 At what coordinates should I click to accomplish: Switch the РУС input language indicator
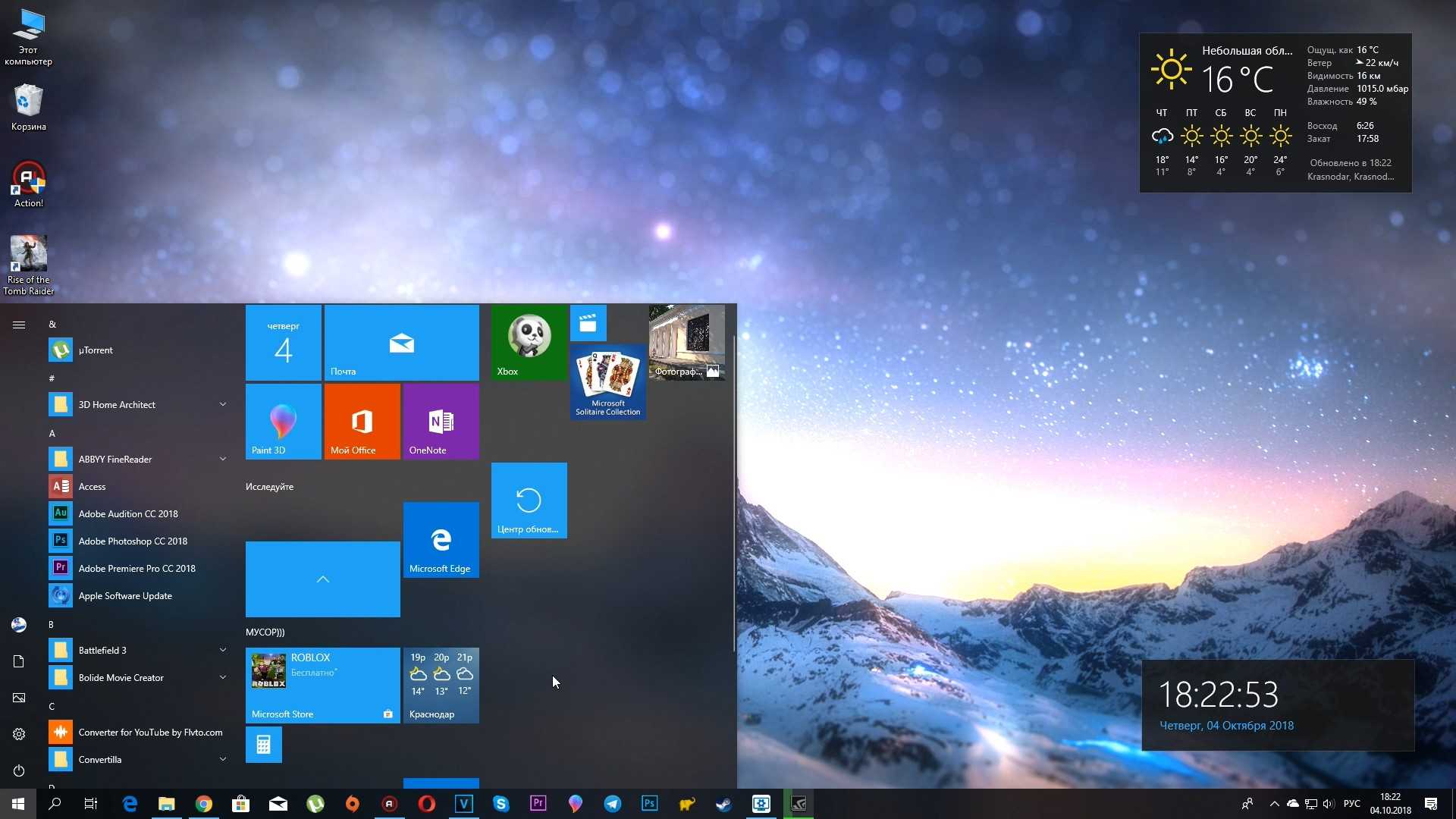click(1351, 804)
